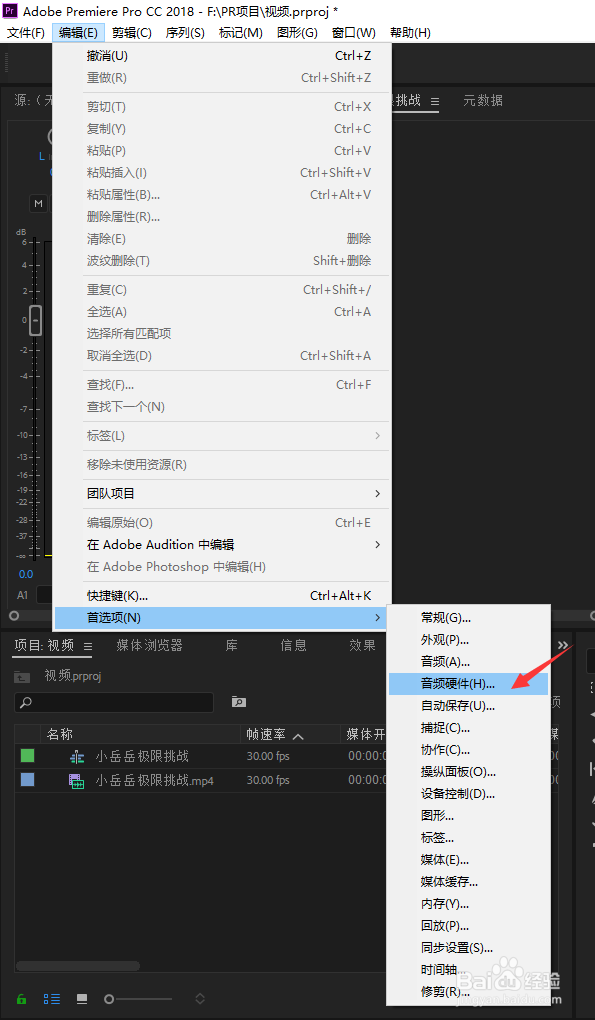Open the 图形(G) menu
Viewport: 595px width, 1020px height.
[x=297, y=33]
